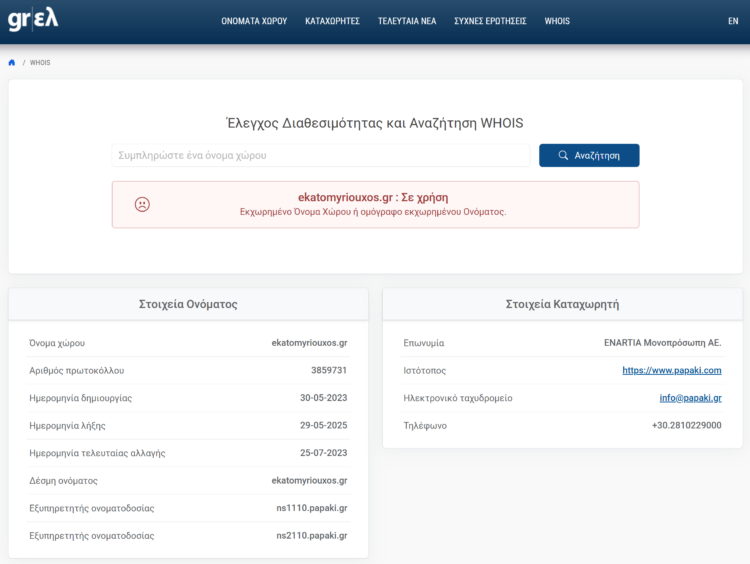Open the ΚΑΤΑΧΩΡΗΤΕΣ menu item
Viewport: 750px width, 564px height.
tap(332, 21)
